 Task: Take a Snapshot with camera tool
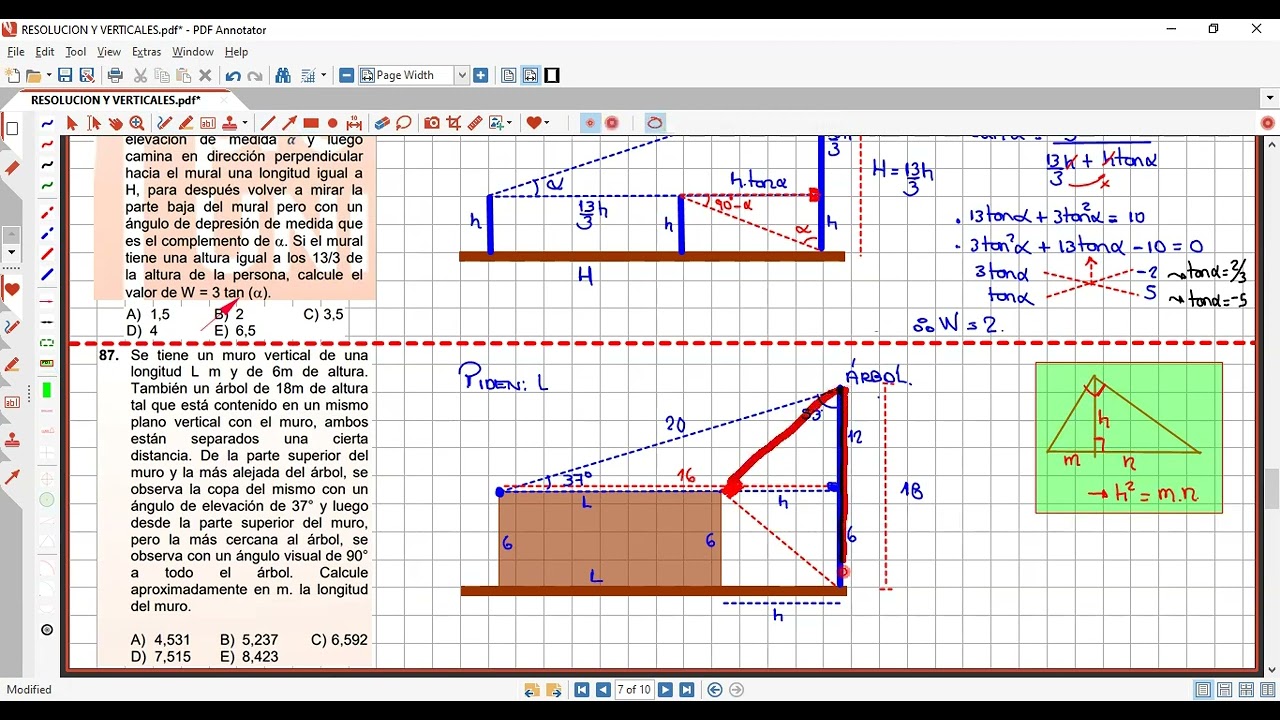click(432, 123)
